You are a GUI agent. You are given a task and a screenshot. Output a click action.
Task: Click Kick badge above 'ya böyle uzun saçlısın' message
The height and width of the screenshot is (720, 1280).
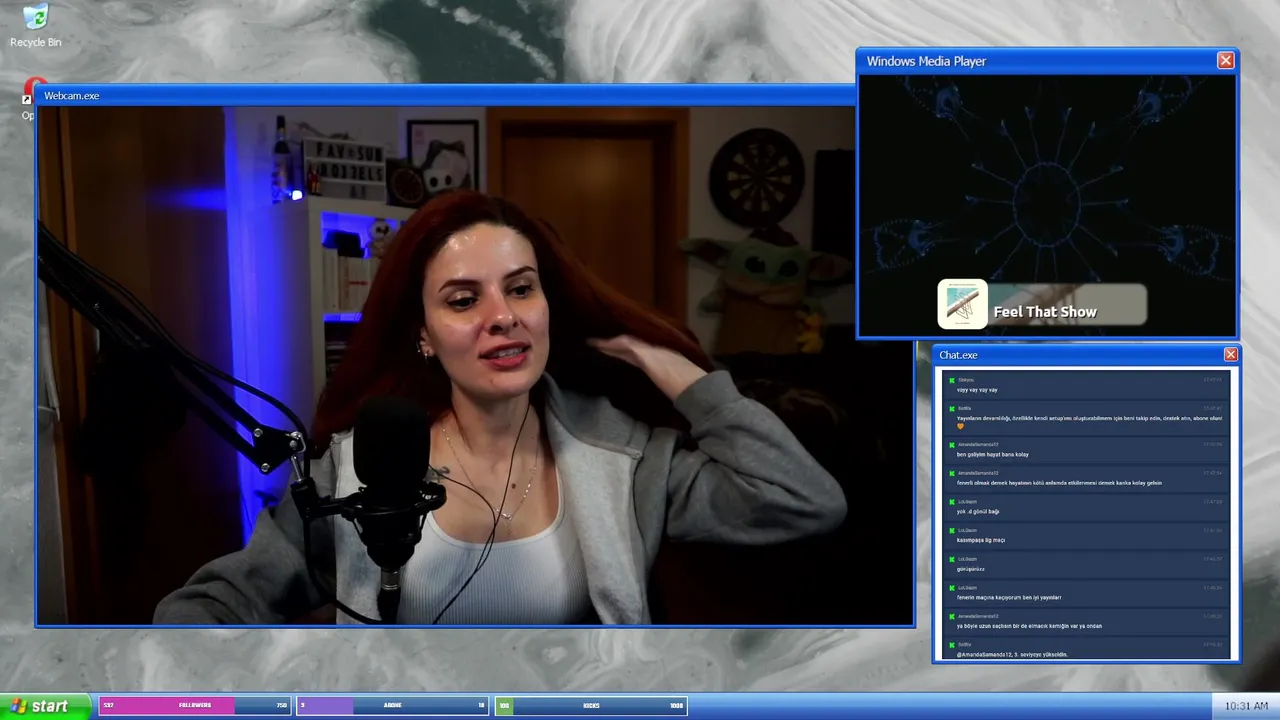coord(952,616)
